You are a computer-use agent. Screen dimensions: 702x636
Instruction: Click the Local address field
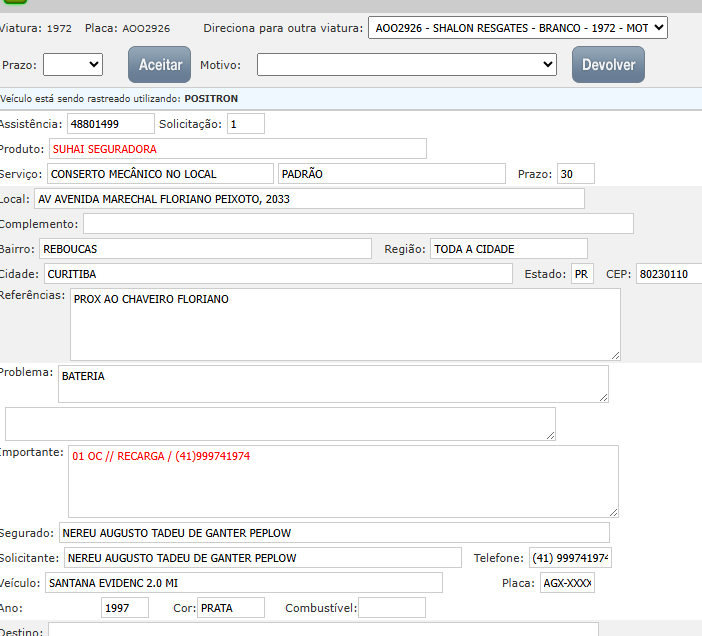tap(308, 199)
